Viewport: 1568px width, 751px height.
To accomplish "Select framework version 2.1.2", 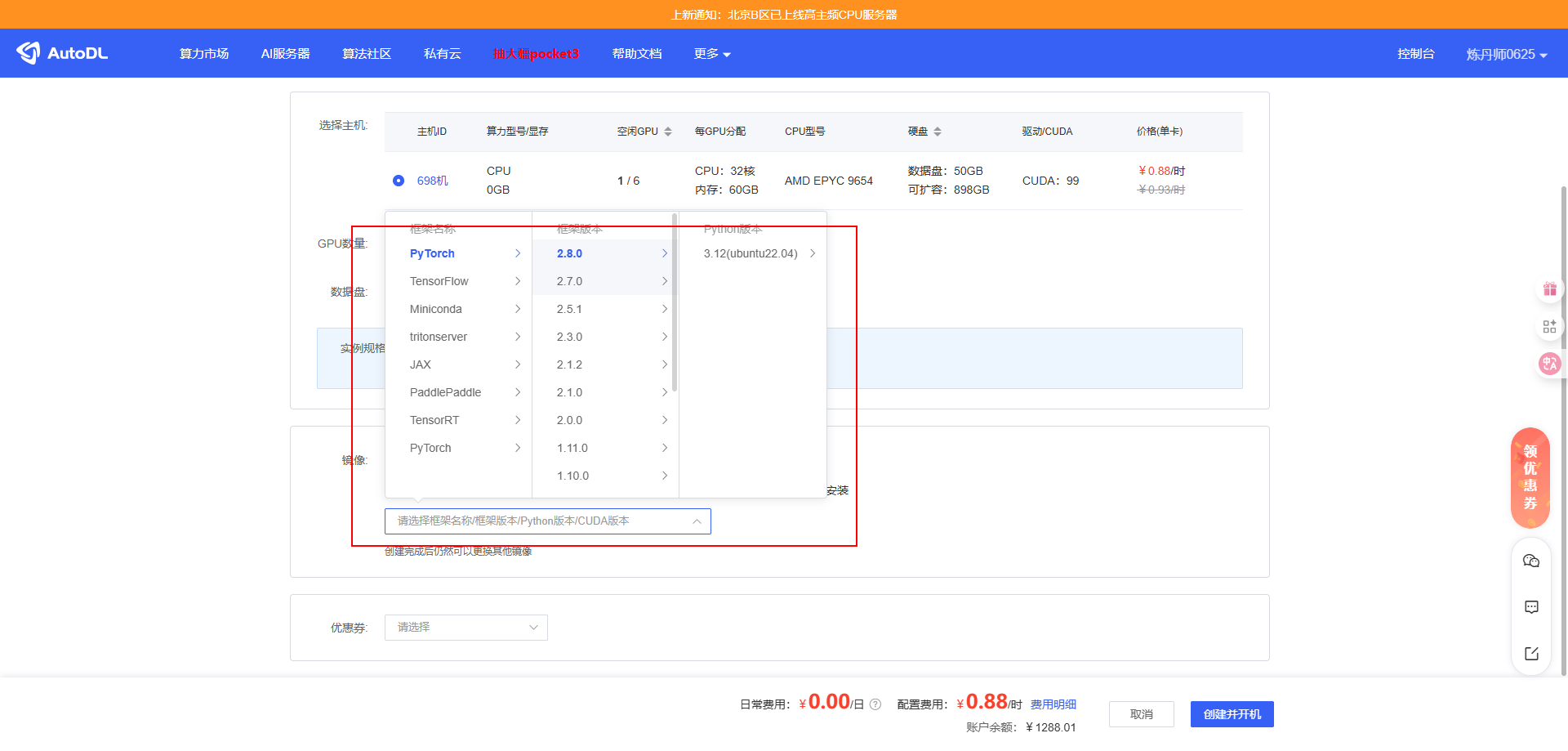I will (605, 364).
